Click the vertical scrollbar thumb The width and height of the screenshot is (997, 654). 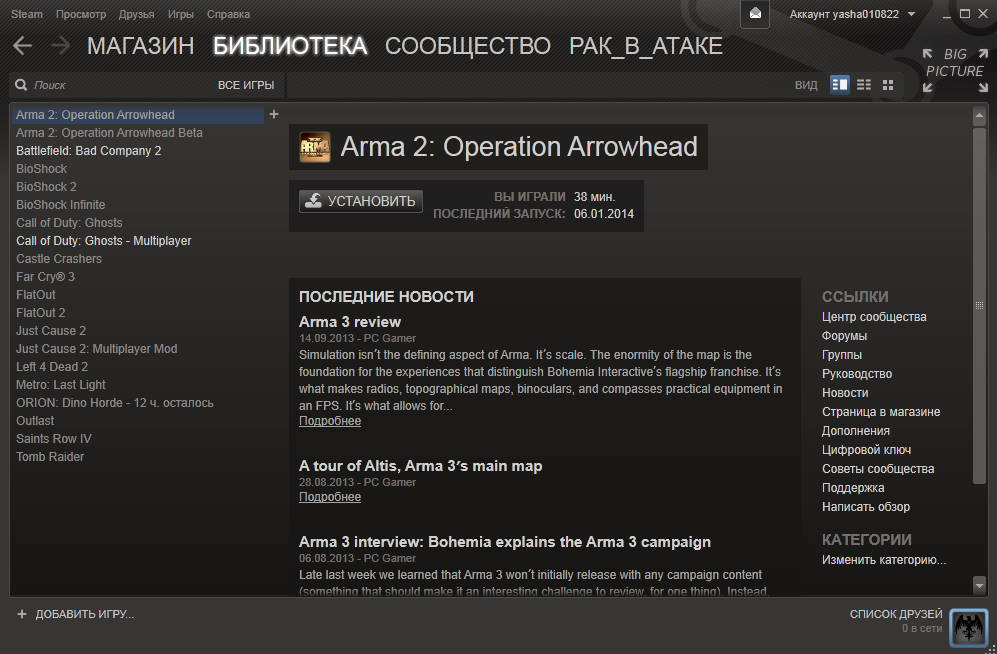[979, 306]
